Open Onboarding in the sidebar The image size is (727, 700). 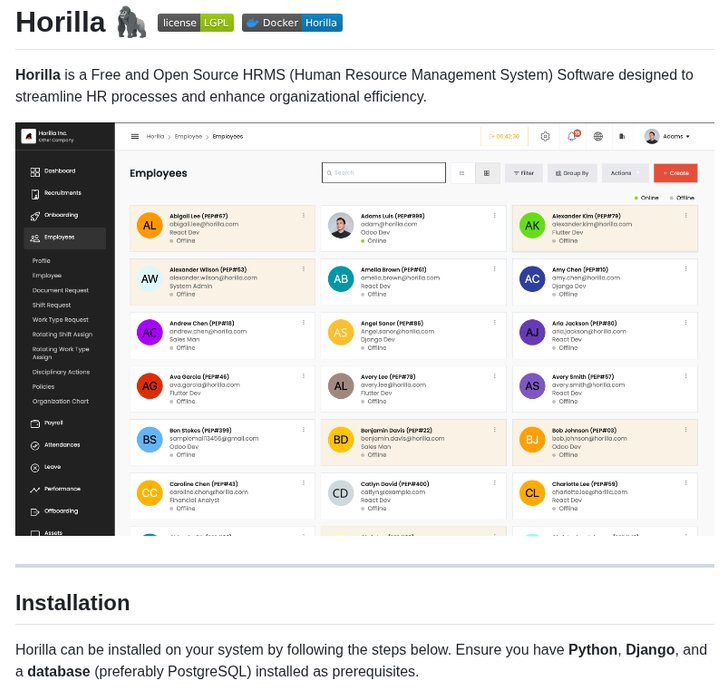[x=54, y=216]
